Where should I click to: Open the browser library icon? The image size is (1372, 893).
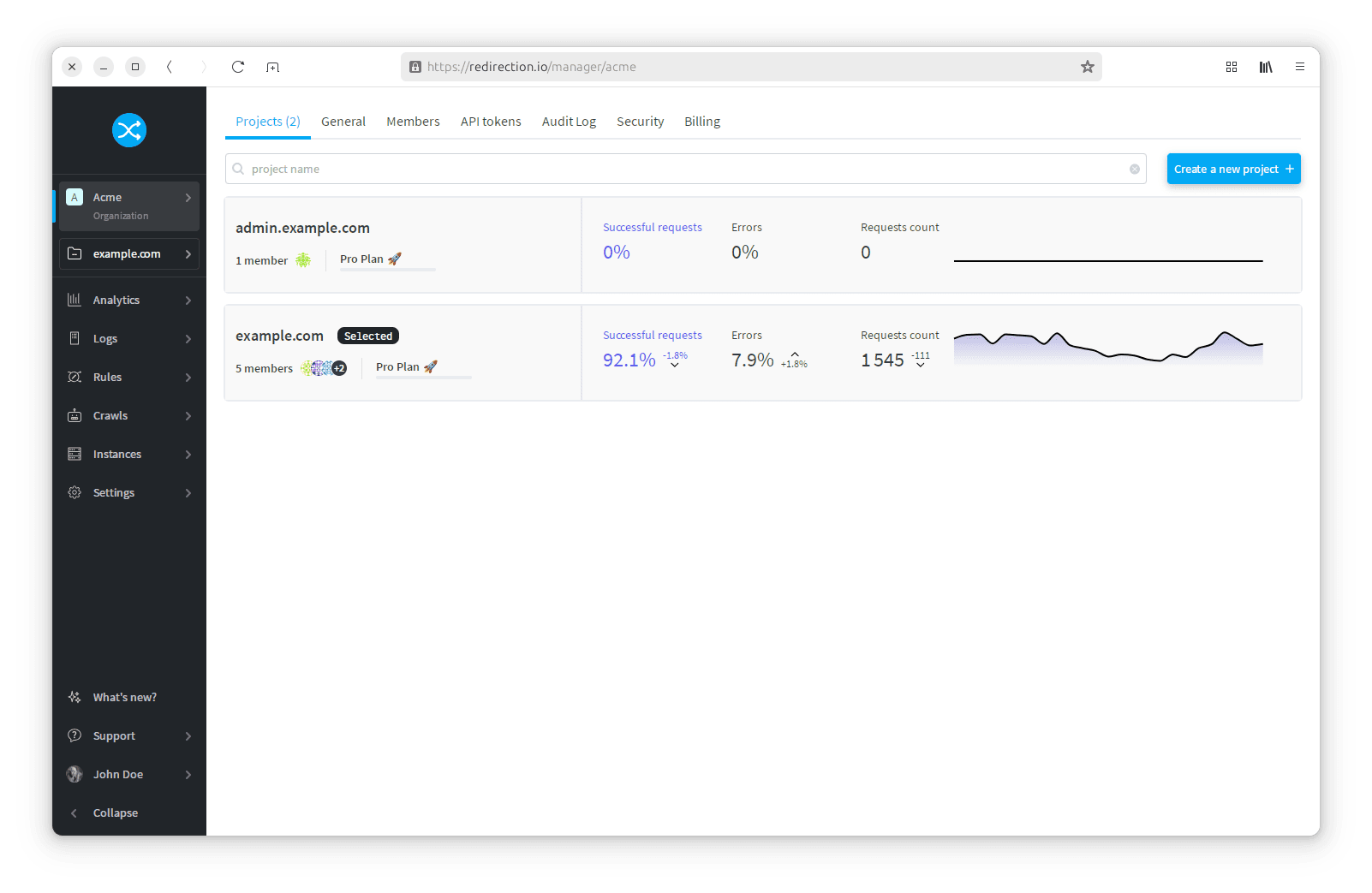tap(1266, 67)
